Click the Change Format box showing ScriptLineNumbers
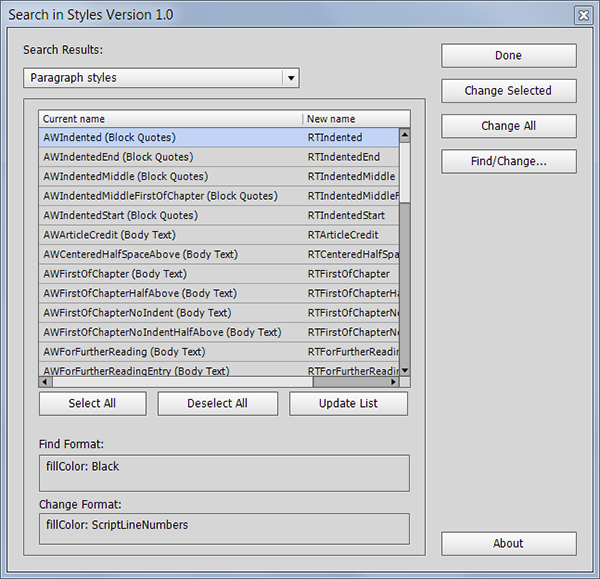This screenshot has height=579, width=600. coord(224,529)
